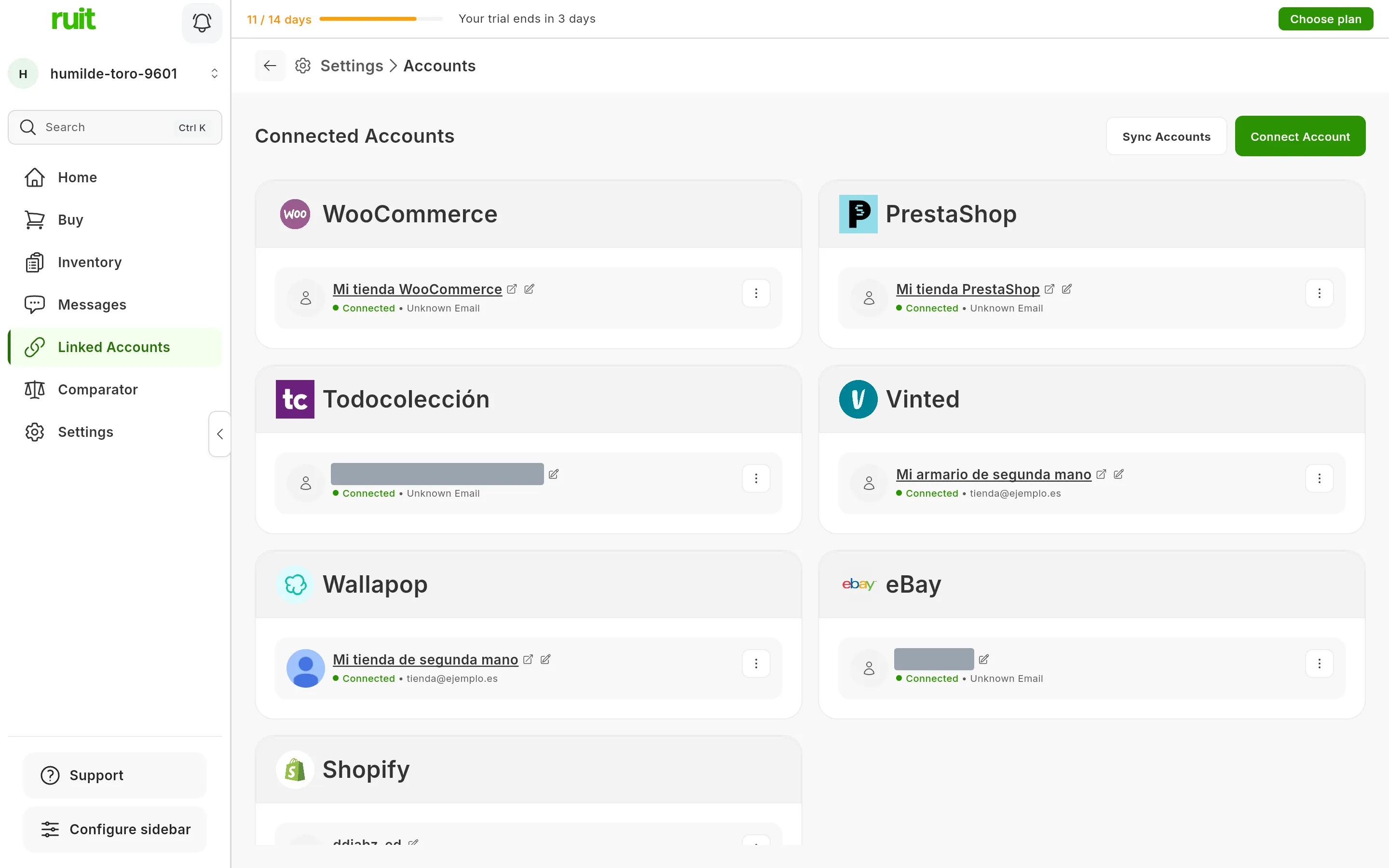Click the Vinted logo icon
The image size is (1389, 868).
(x=858, y=399)
